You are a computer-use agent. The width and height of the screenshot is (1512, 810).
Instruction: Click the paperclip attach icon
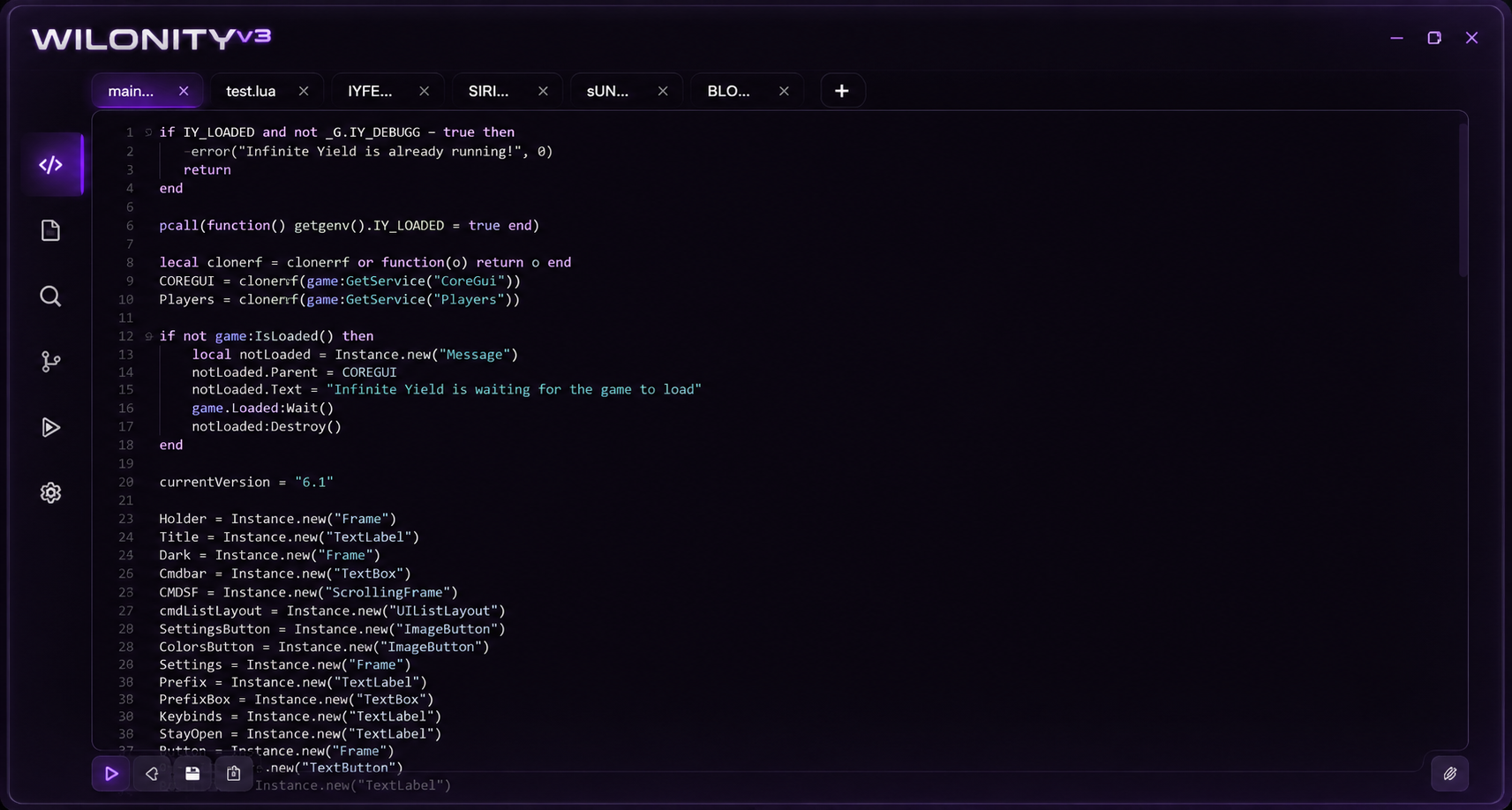tap(1449, 774)
